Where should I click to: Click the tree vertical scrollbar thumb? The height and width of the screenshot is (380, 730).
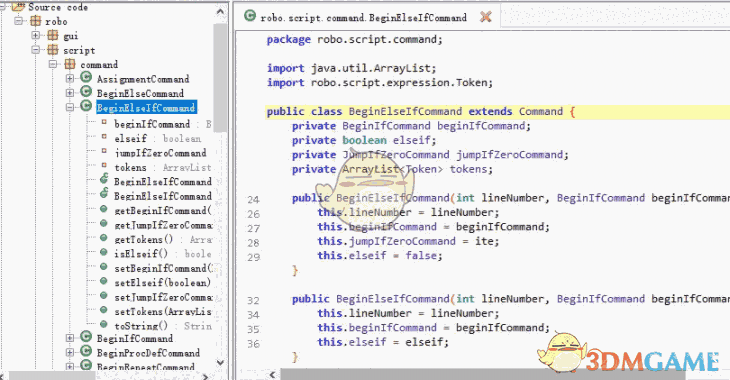221,77
